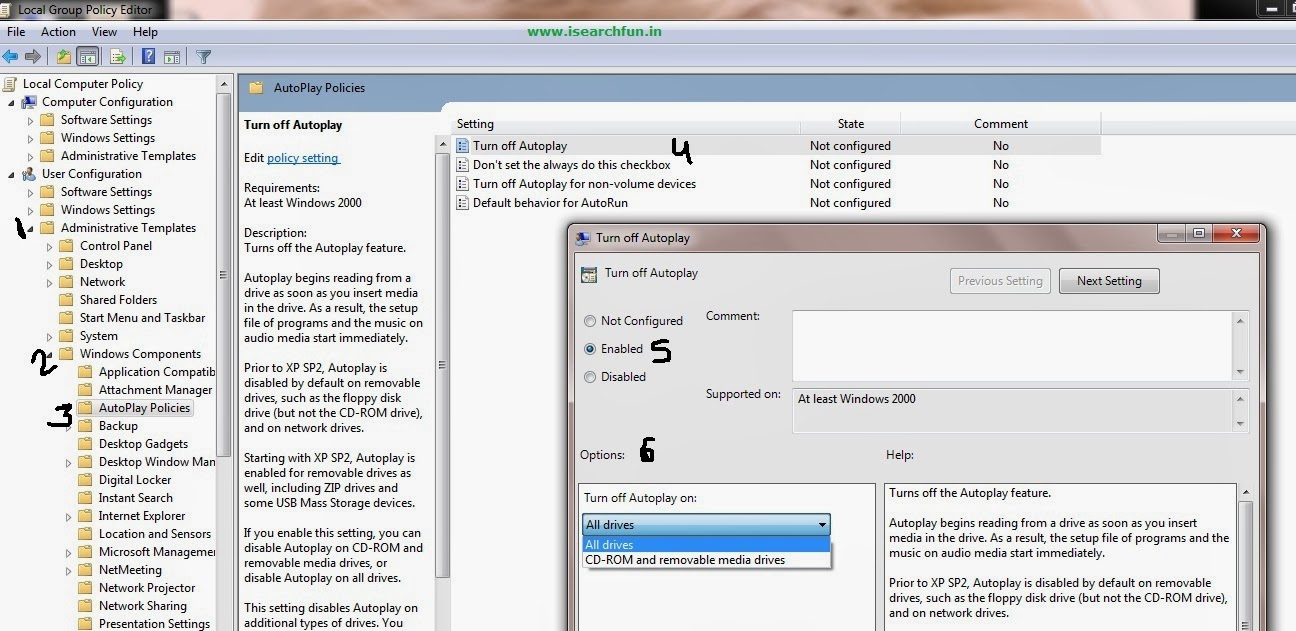Toggle the Show/Hide Console Tree toolbar icon
This screenshot has height=631, width=1296.
pos(88,56)
